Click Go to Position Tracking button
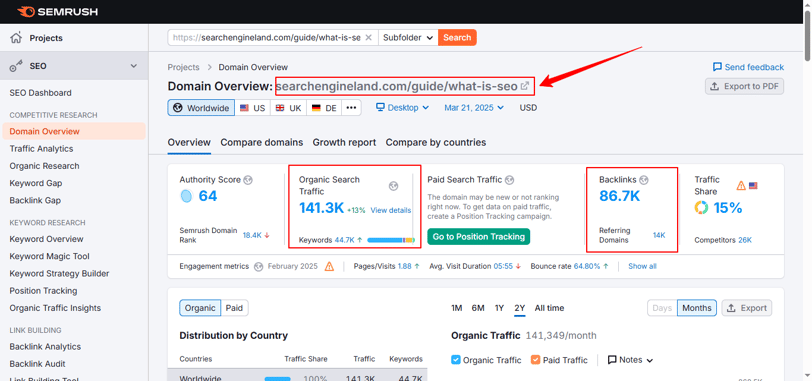Screen dimensions: 812x381 (x=478, y=237)
